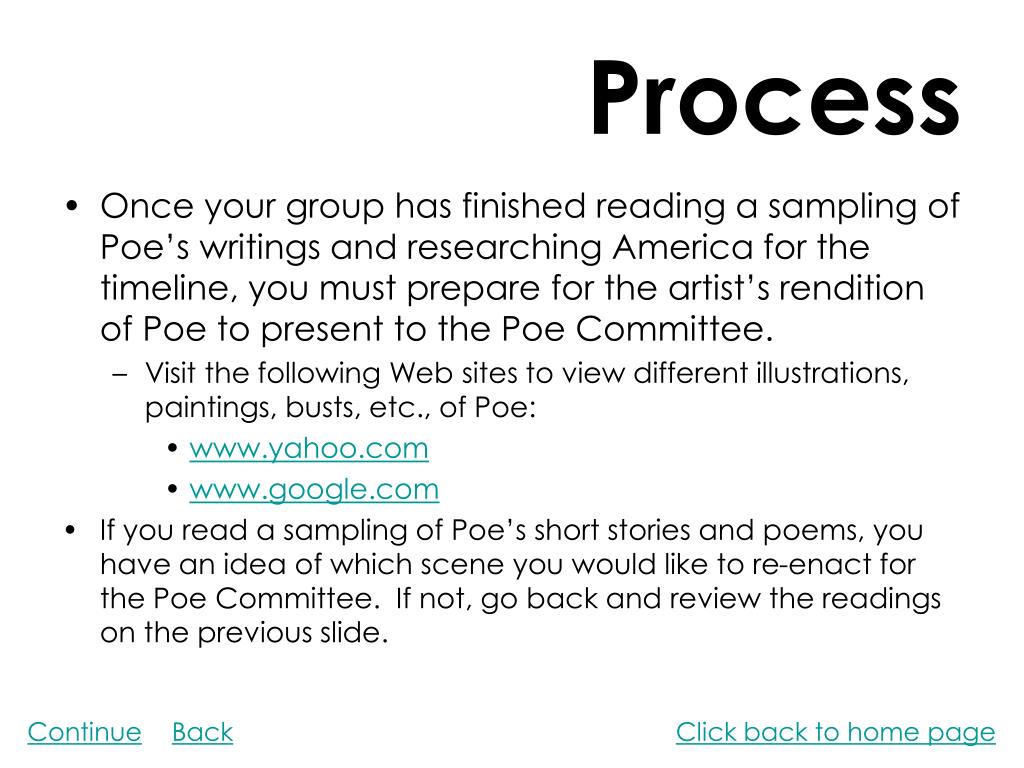Click the word 'America' in first paragraph
Viewport: 1024px width, 768px height.
tap(683, 248)
